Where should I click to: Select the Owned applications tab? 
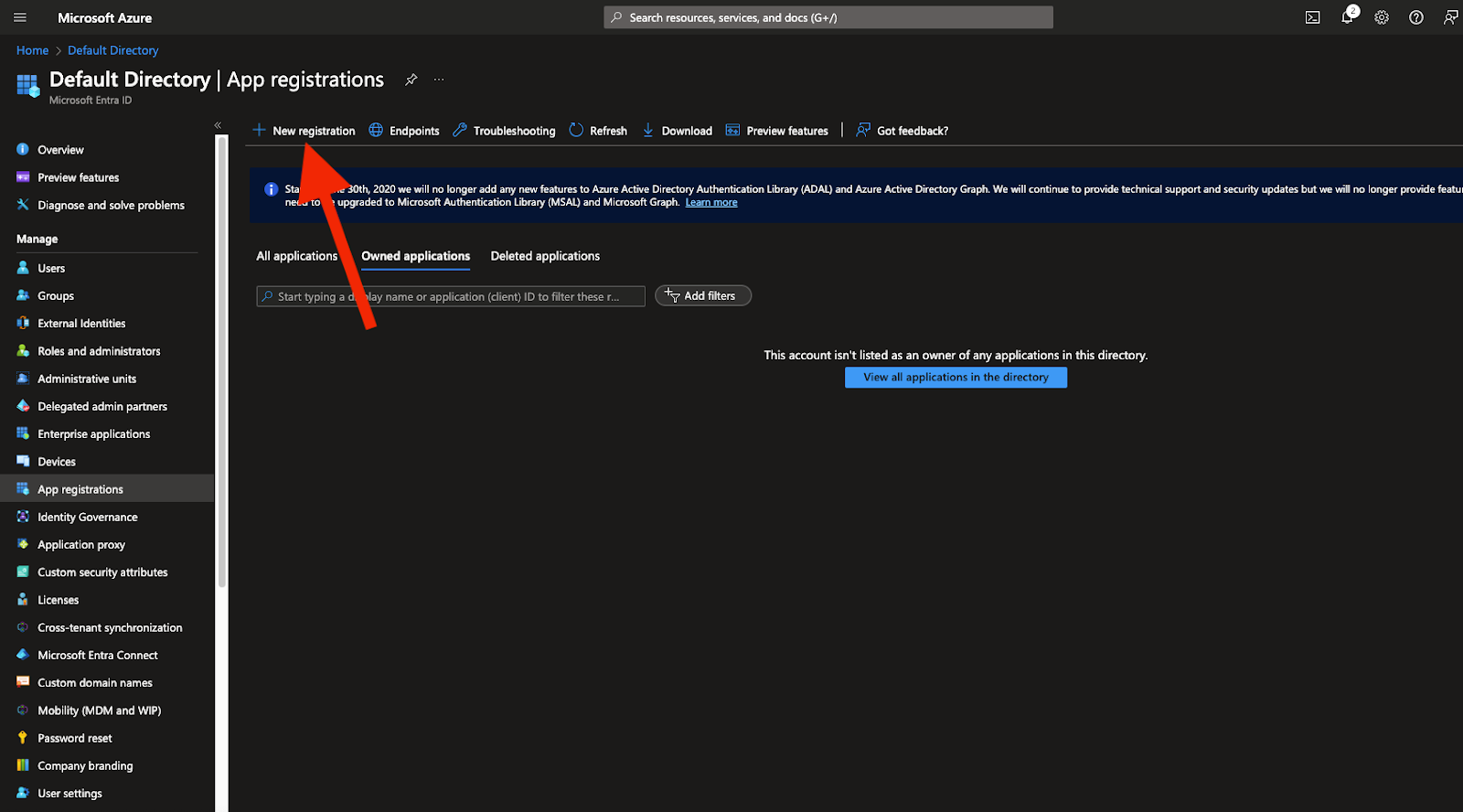(416, 256)
